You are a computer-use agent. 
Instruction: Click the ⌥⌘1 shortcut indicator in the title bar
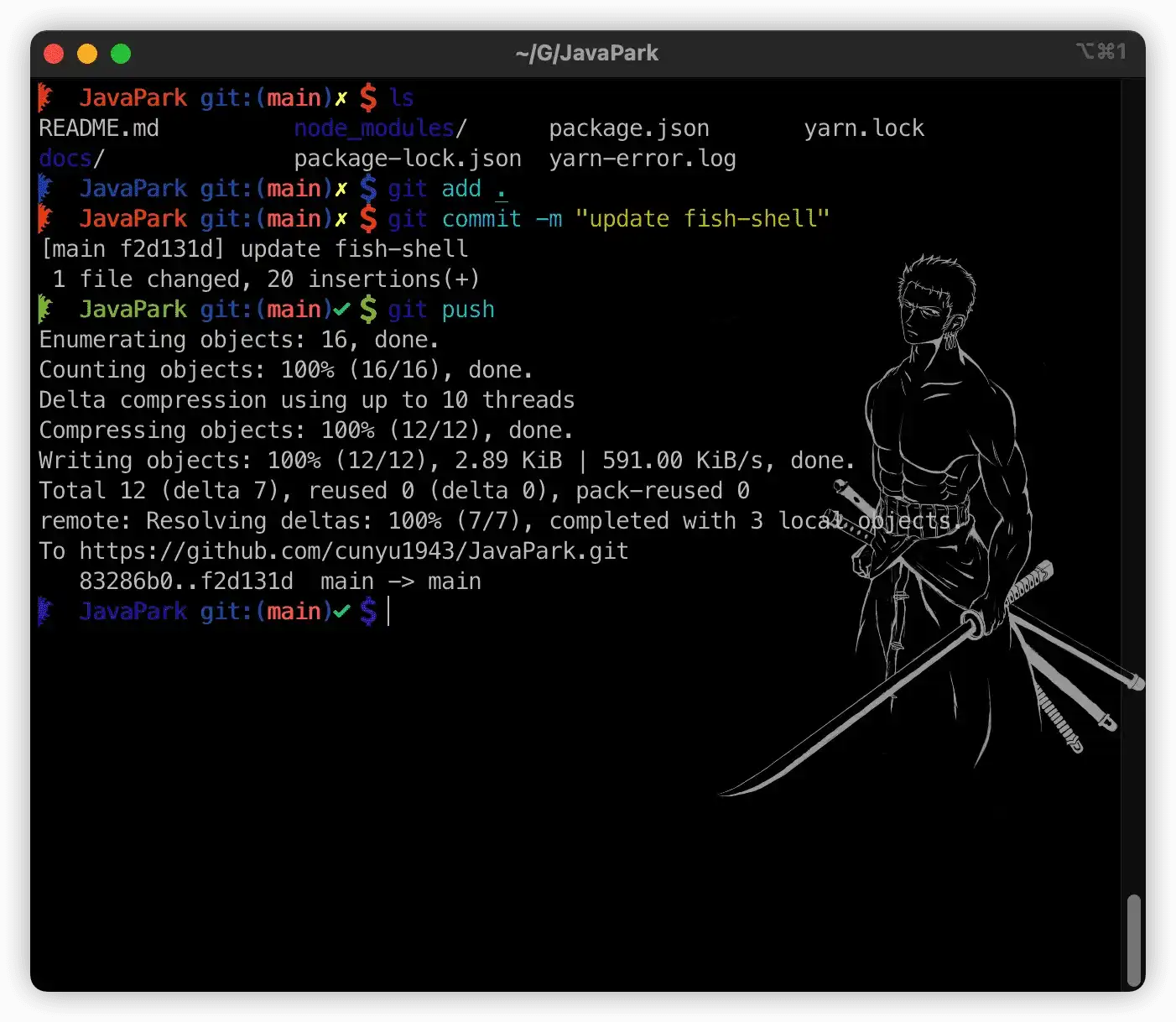click(1101, 52)
